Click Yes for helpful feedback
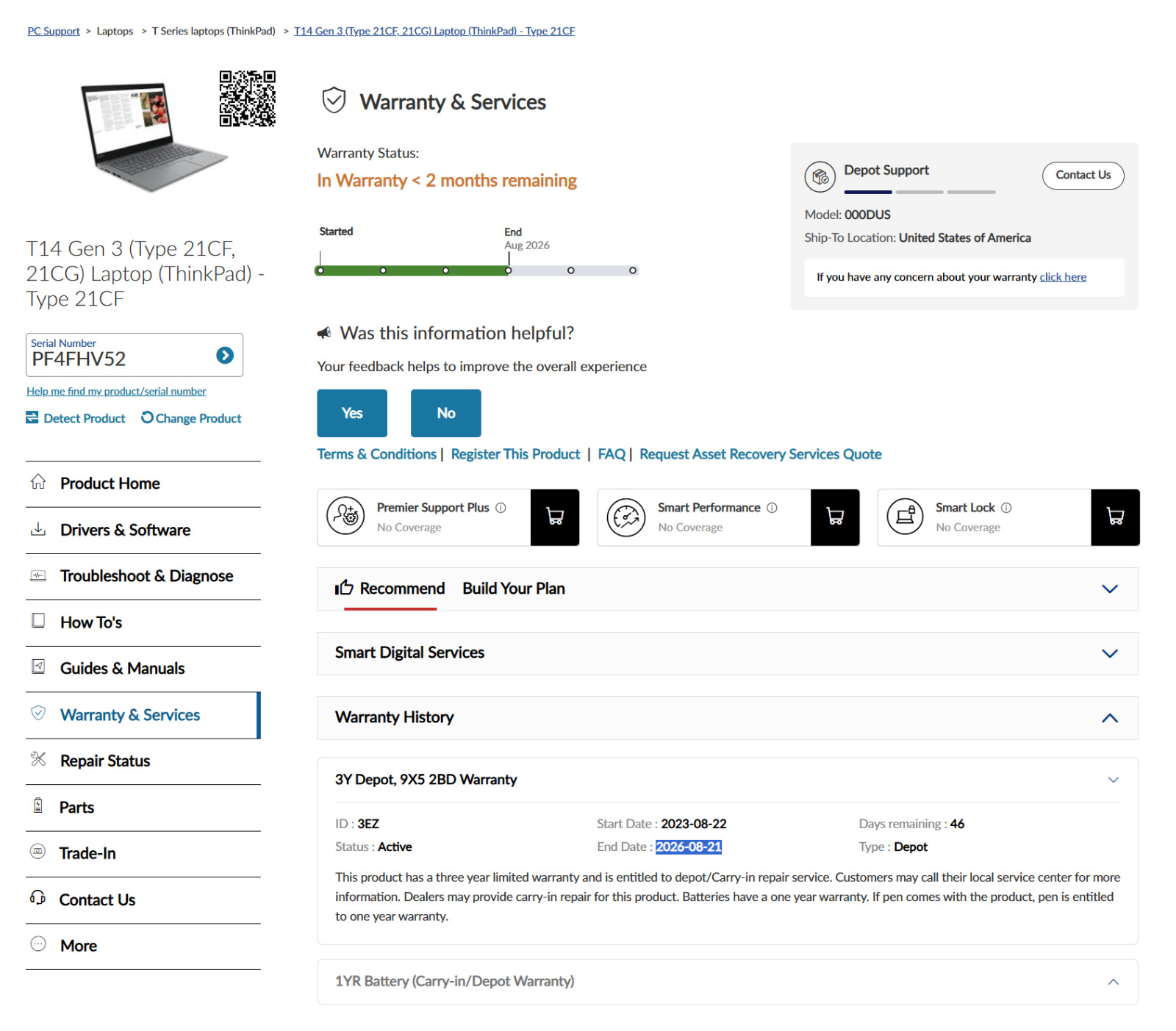This screenshot has height=1031, width=1176. (x=352, y=413)
